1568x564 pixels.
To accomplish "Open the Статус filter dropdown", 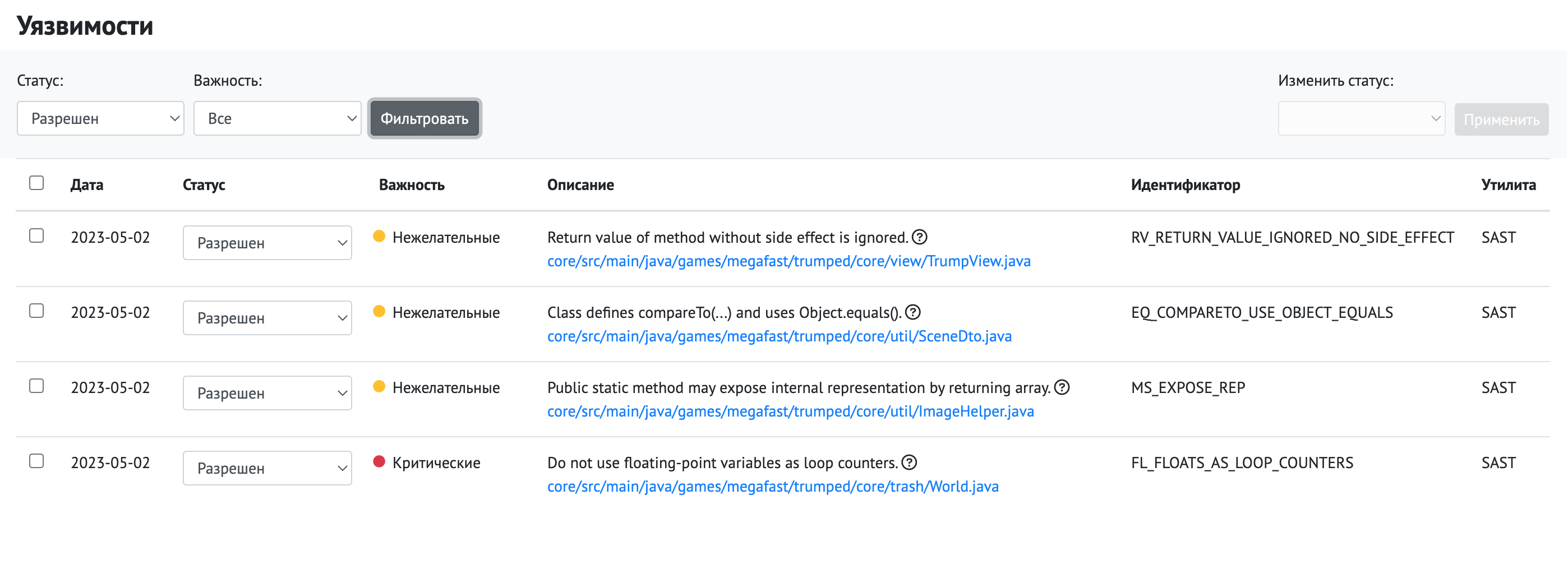I will click(100, 119).
